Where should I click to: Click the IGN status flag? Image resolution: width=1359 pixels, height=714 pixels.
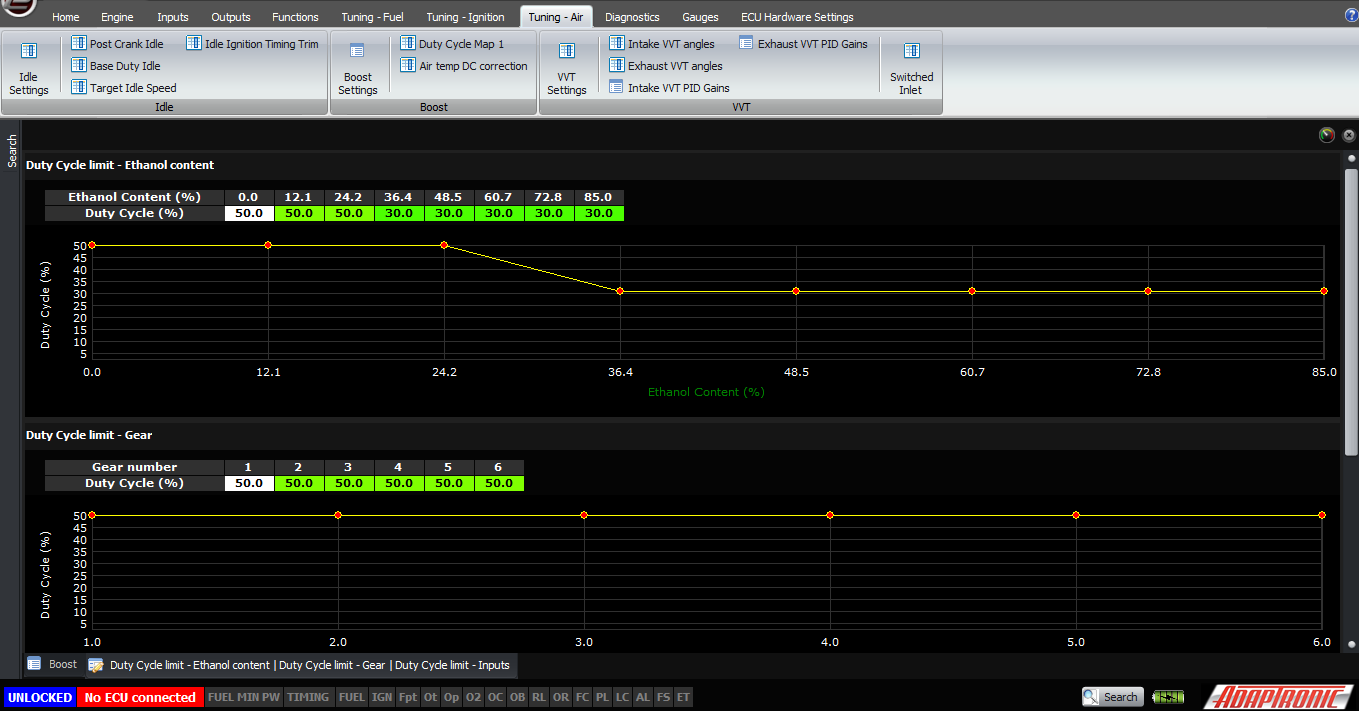(x=381, y=697)
